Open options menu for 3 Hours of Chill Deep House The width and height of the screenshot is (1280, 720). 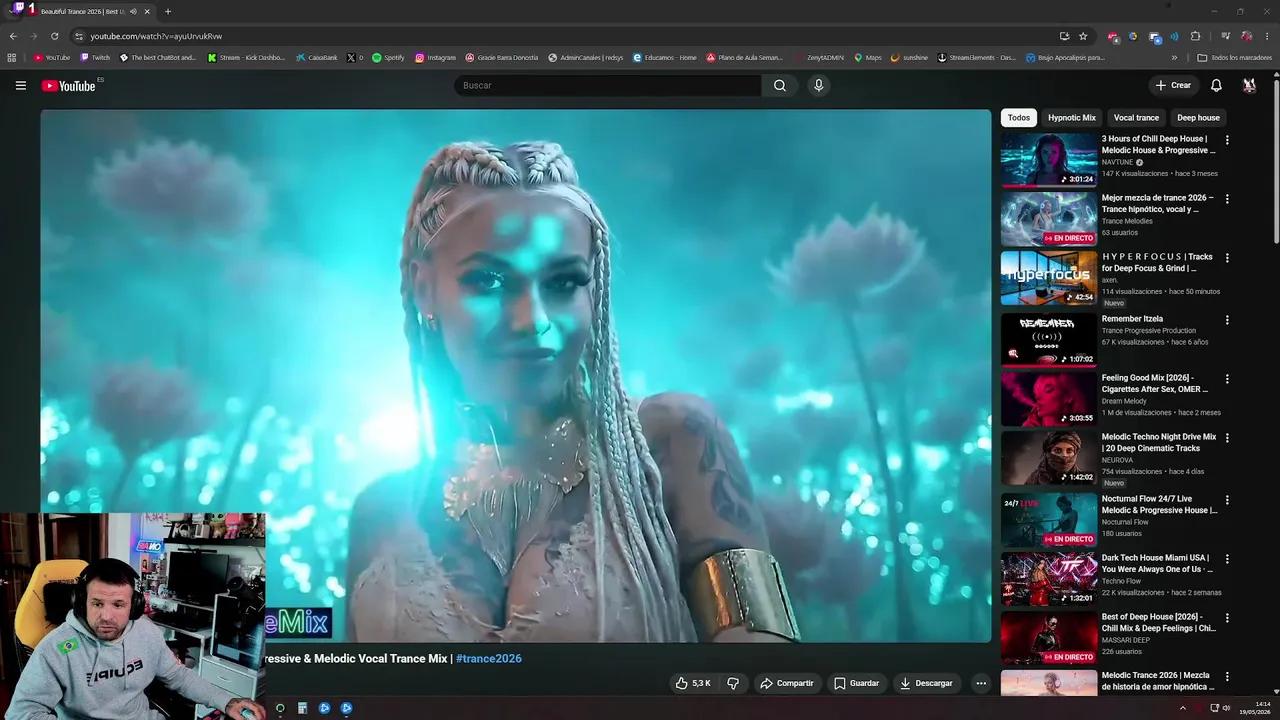tap(1227, 140)
